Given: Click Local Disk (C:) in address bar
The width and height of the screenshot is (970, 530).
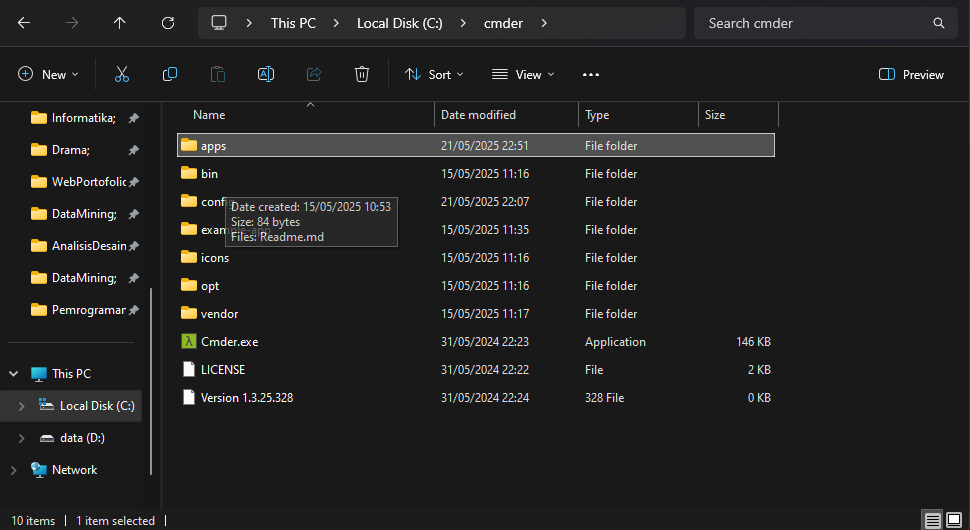Looking at the screenshot, I should coord(399,23).
